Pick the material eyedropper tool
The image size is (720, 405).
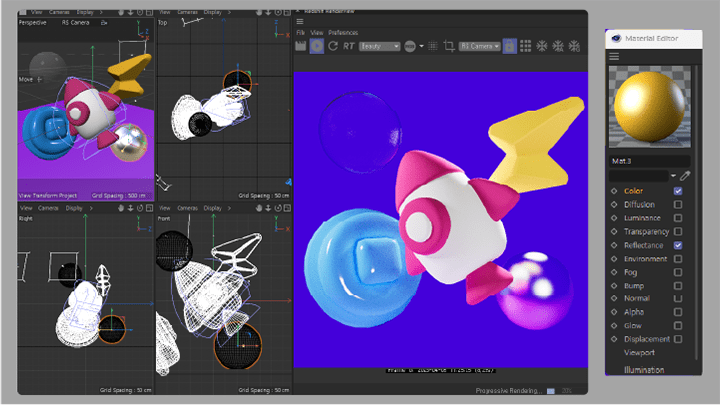685,175
